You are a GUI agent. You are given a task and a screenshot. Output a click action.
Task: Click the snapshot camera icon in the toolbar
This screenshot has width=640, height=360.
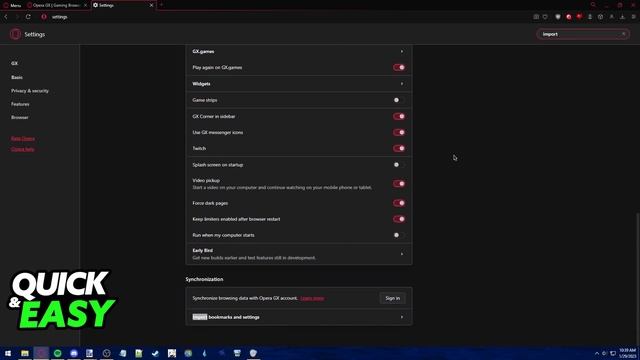(536, 17)
